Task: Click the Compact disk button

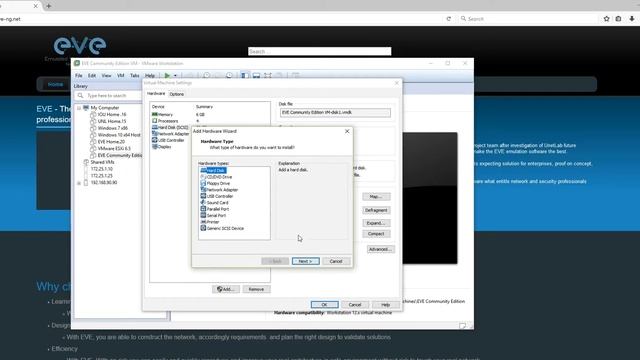Action: pos(376,234)
